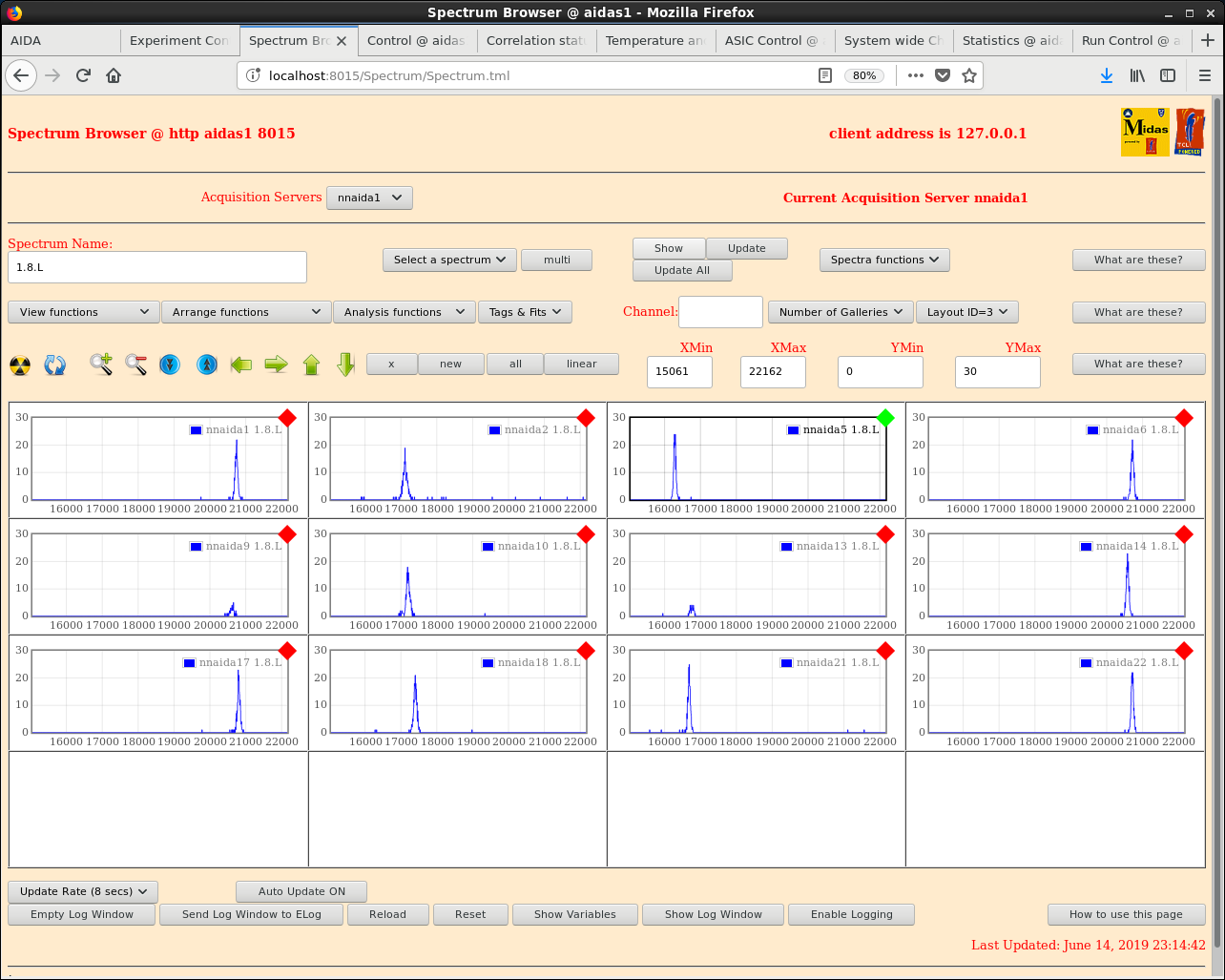This screenshot has height=980, width=1225.
Task: Open the Analysis functions dropdown
Action: pos(404,312)
